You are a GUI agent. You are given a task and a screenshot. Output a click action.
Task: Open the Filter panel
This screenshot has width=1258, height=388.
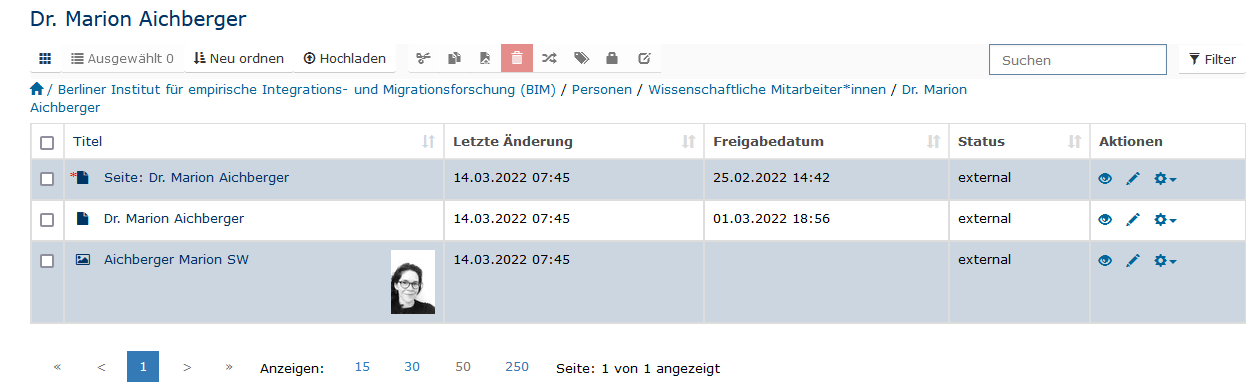click(1212, 59)
